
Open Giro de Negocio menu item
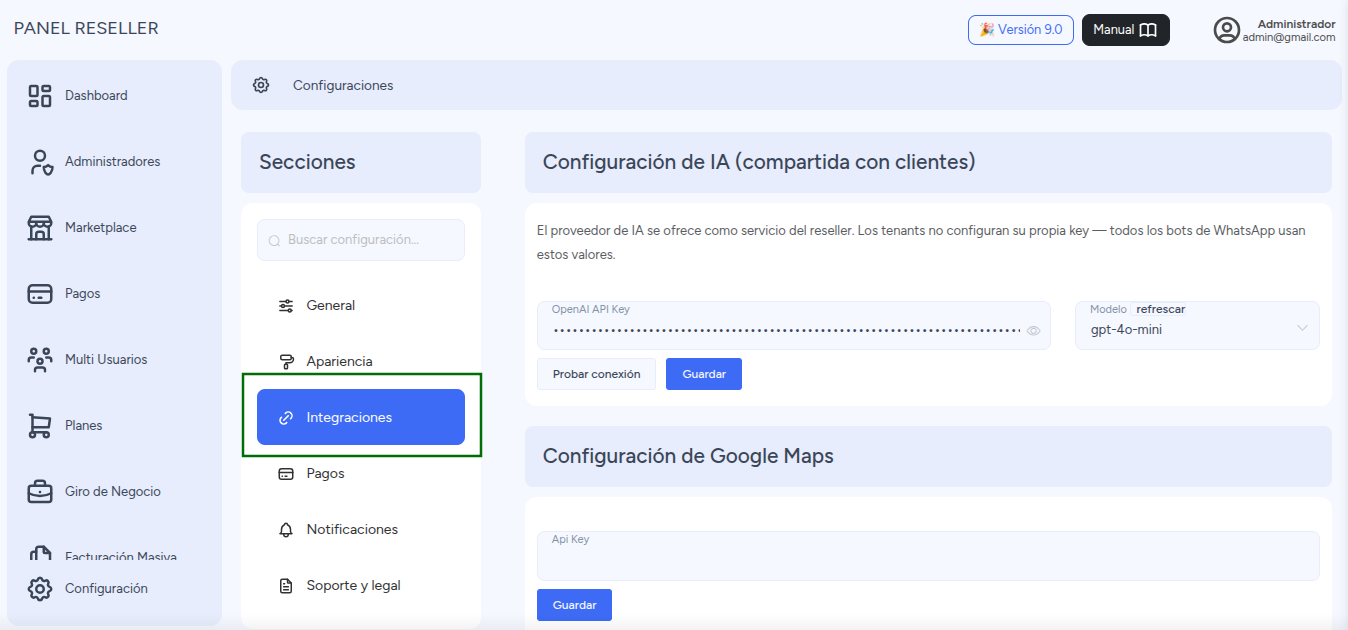[x=114, y=492]
